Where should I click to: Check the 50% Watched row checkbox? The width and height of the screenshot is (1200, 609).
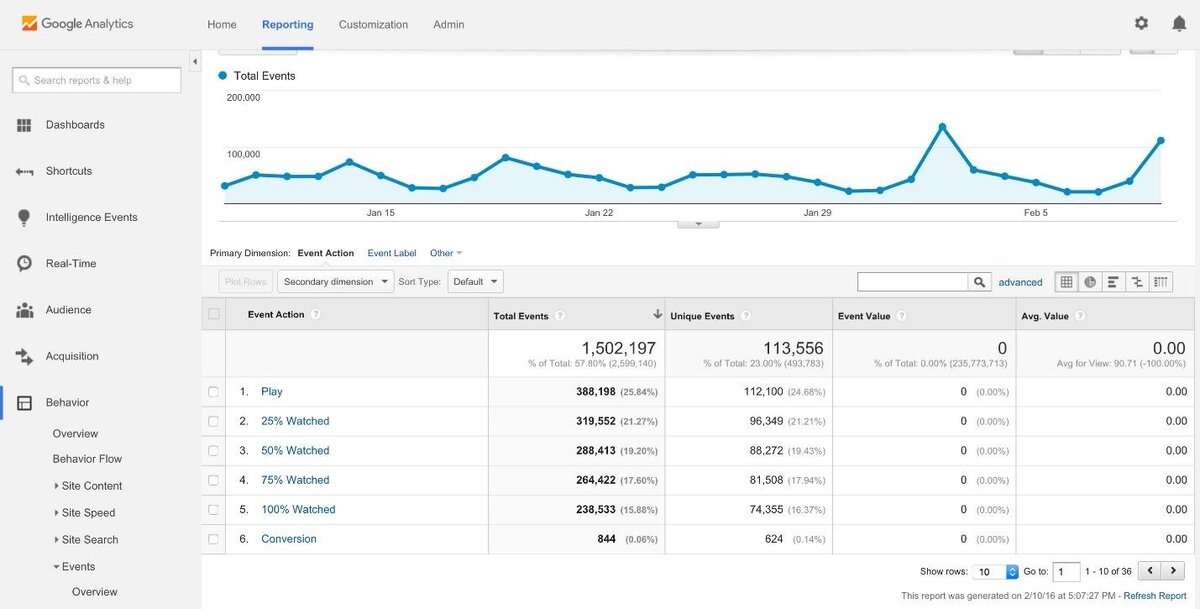[x=213, y=451]
